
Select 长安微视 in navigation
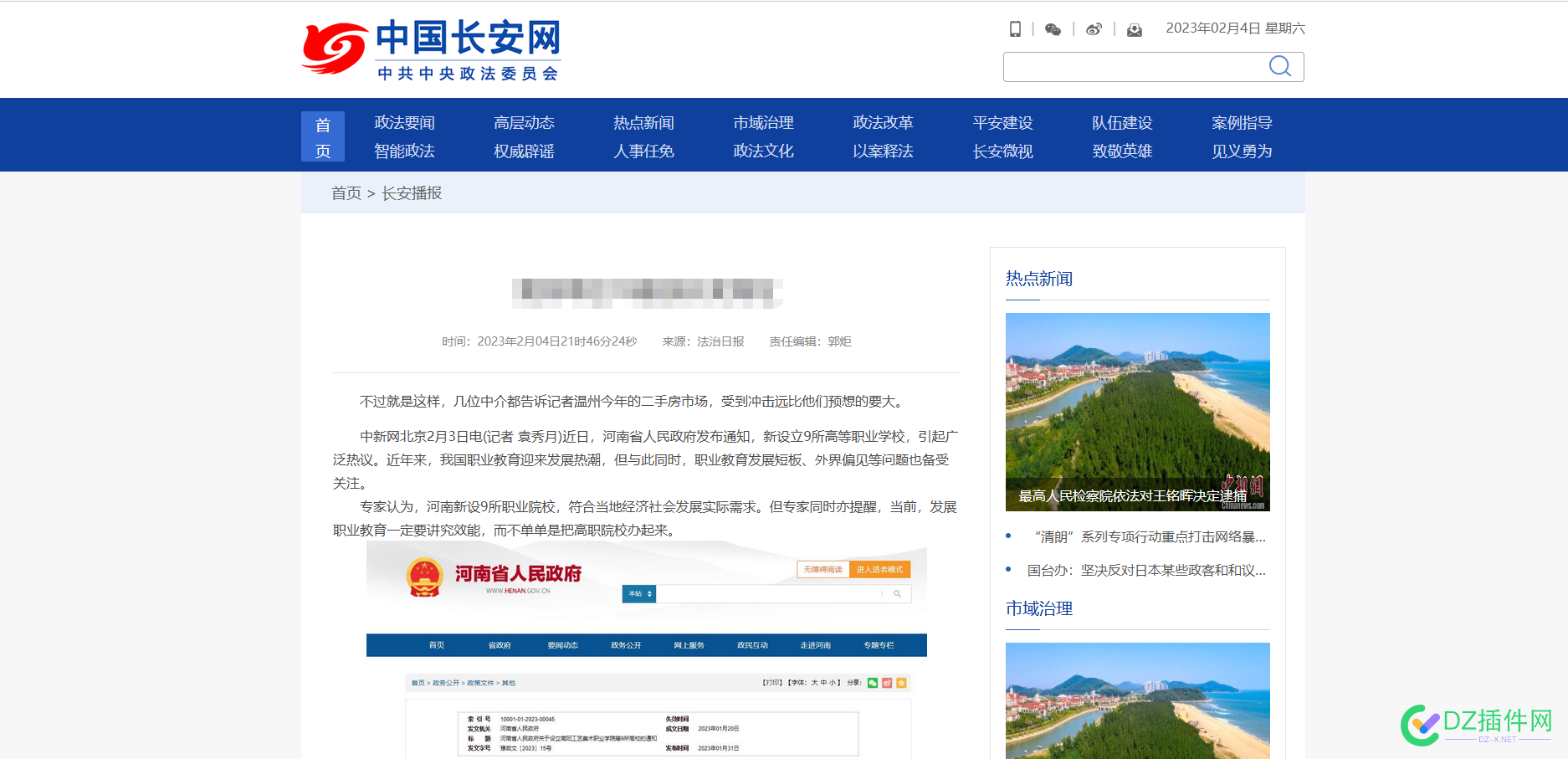coord(1003,151)
